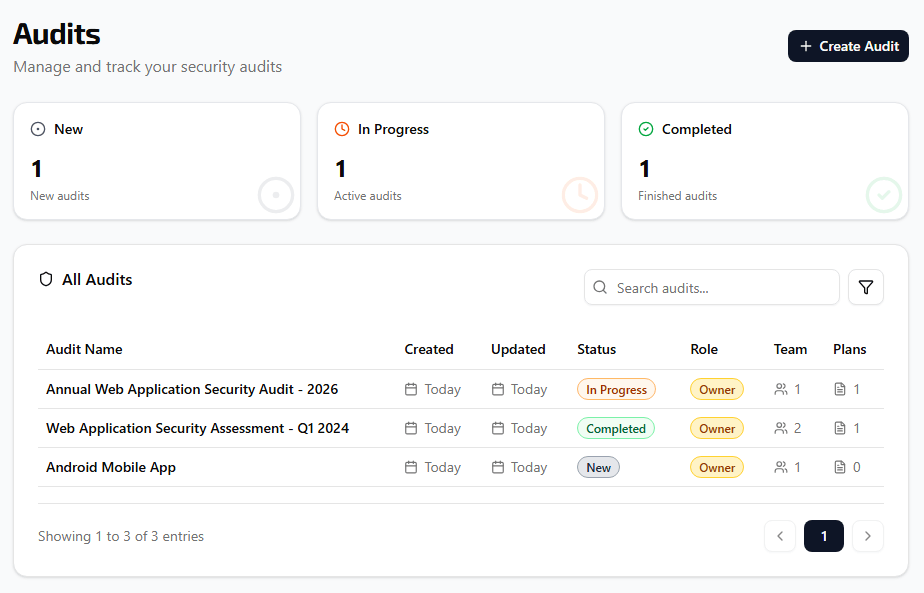Click the team members icon for Web Application Security Assessment

click(x=780, y=428)
